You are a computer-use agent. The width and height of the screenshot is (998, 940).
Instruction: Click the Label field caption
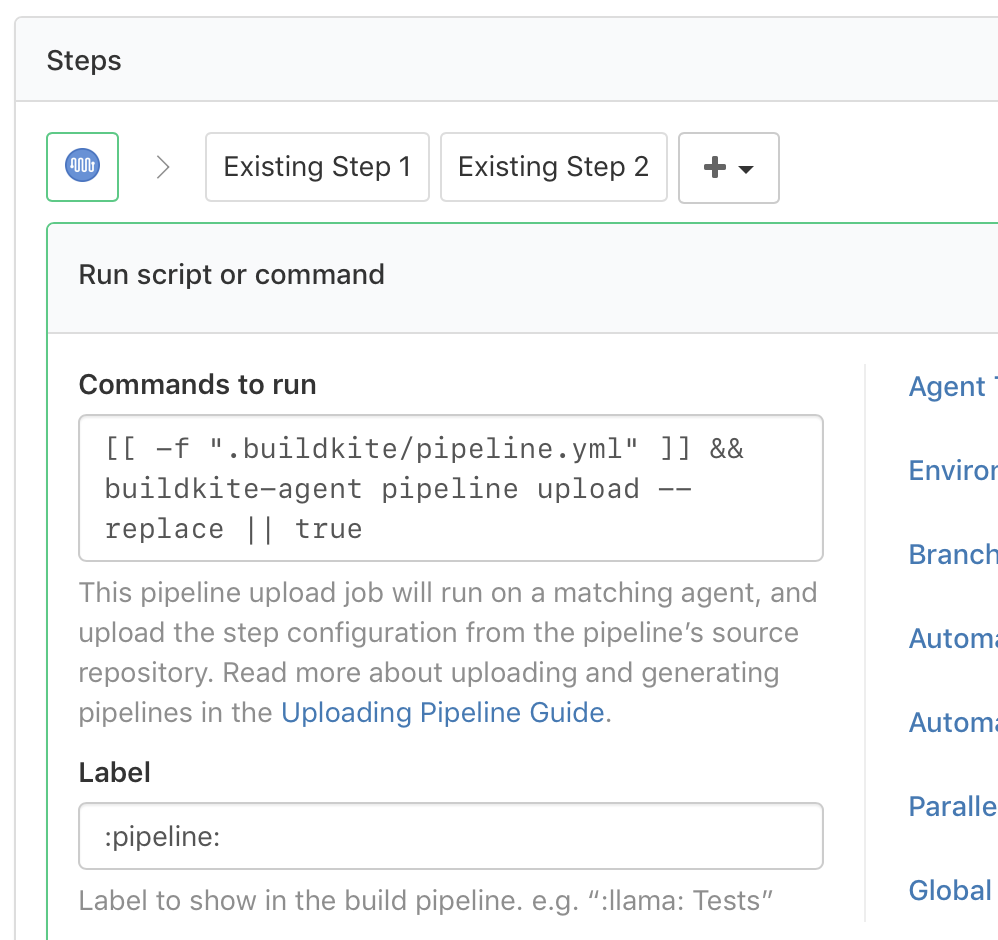[x=115, y=772]
